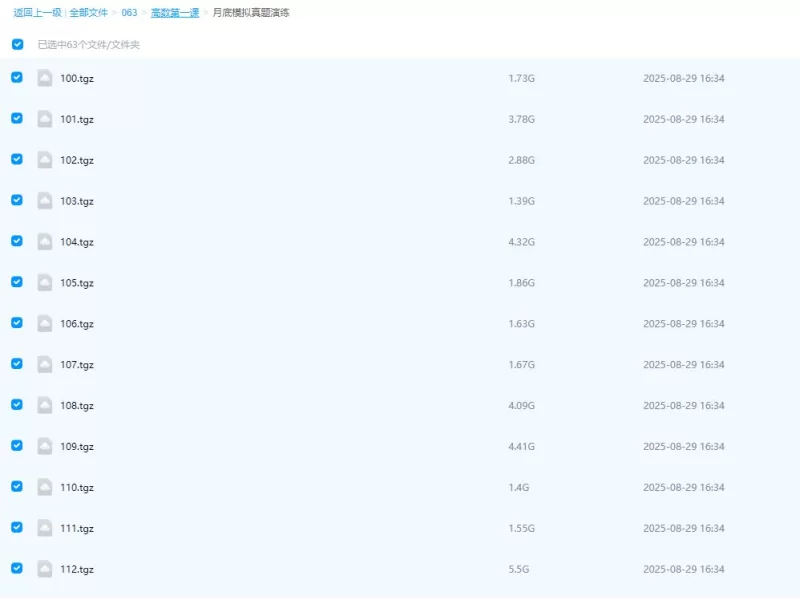Image resolution: width=800 pixels, height=600 pixels.
Task: Open file name 101.tgz
Action: [77, 119]
